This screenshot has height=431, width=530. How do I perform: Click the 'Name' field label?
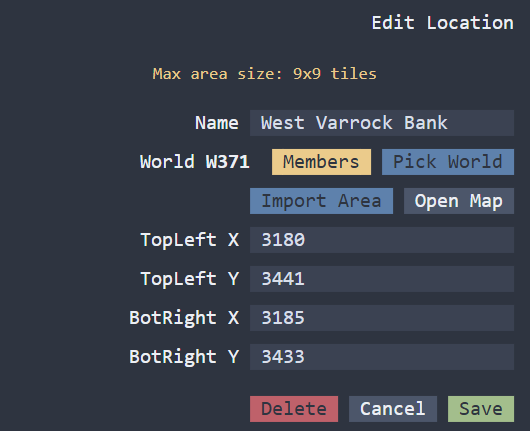(217, 123)
